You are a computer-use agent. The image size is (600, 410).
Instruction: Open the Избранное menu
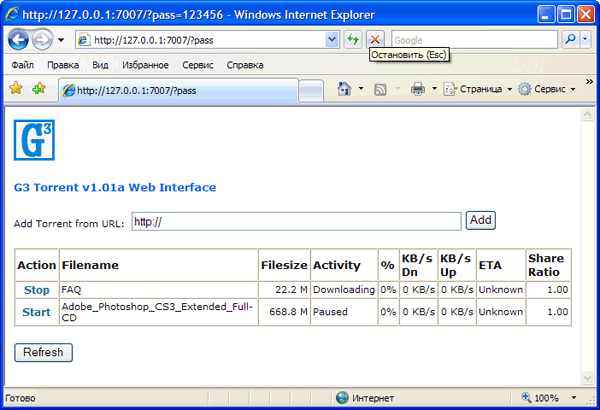(x=145, y=65)
